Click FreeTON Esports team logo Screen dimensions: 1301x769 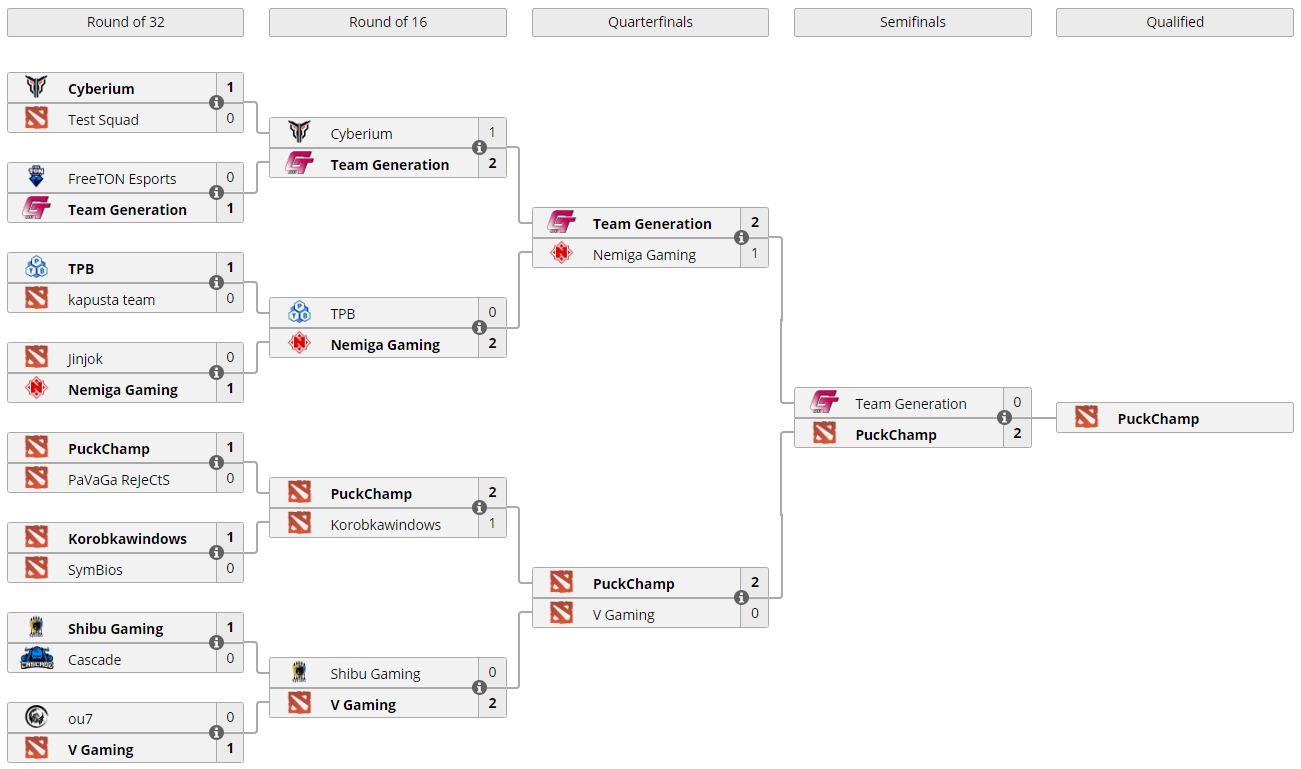coord(37,178)
